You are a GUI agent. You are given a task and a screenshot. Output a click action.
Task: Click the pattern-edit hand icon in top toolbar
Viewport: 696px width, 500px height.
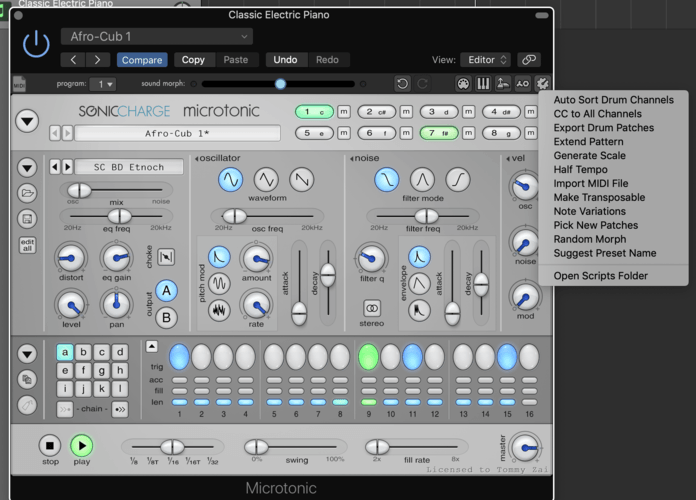click(x=503, y=84)
